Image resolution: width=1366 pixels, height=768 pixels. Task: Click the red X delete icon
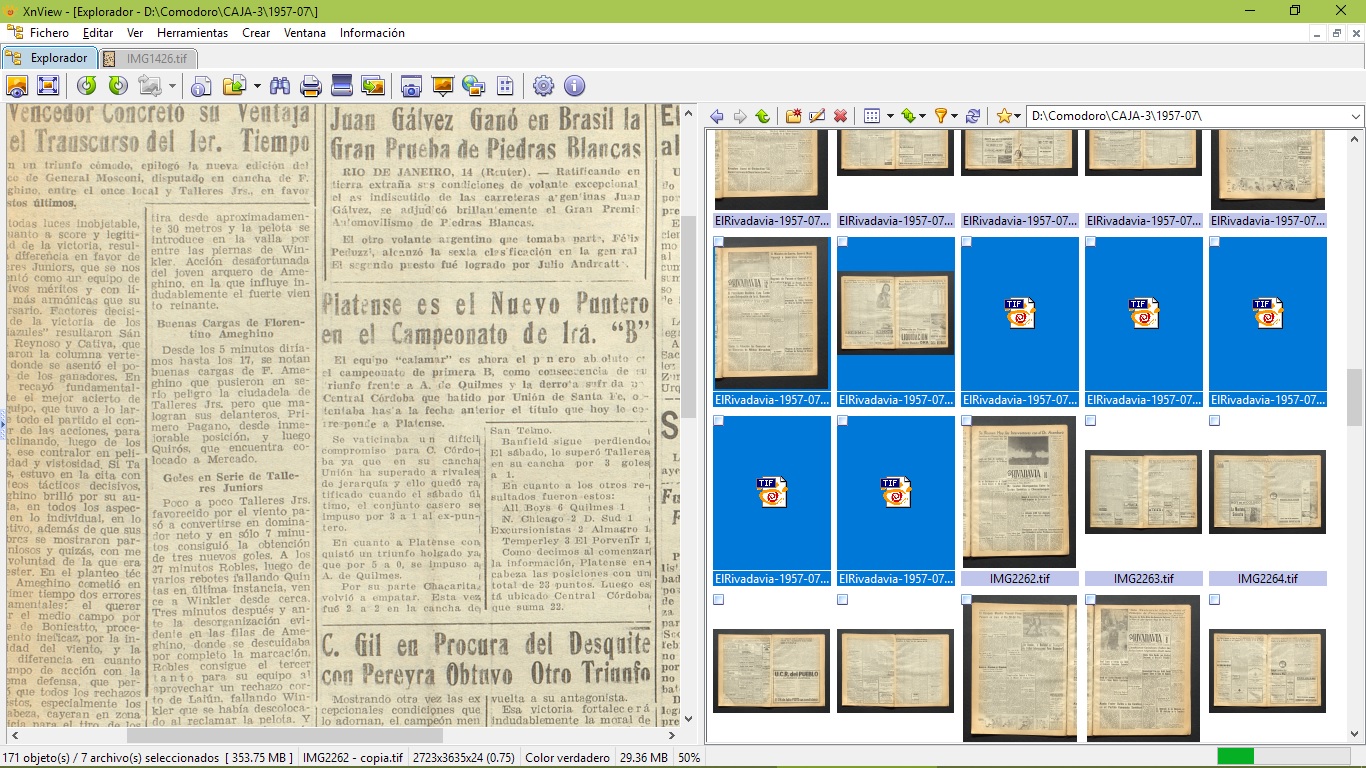click(x=841, y=117)
